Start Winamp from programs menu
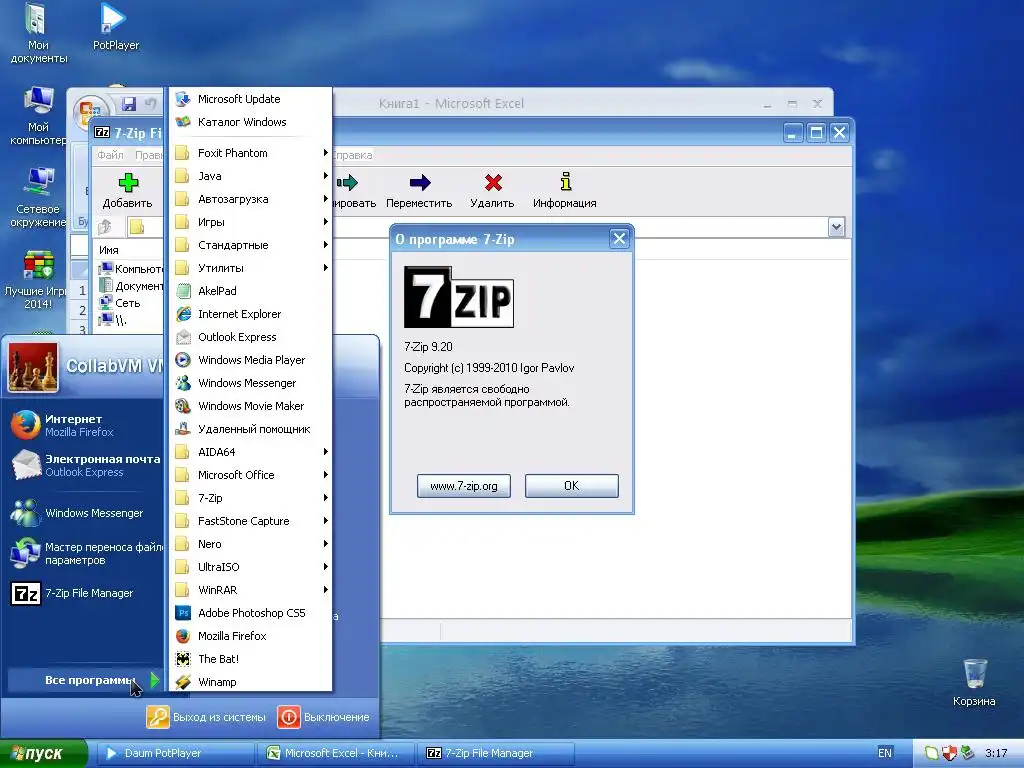The width and height of the screenshot is (1024, 768). tap(251, 682)
